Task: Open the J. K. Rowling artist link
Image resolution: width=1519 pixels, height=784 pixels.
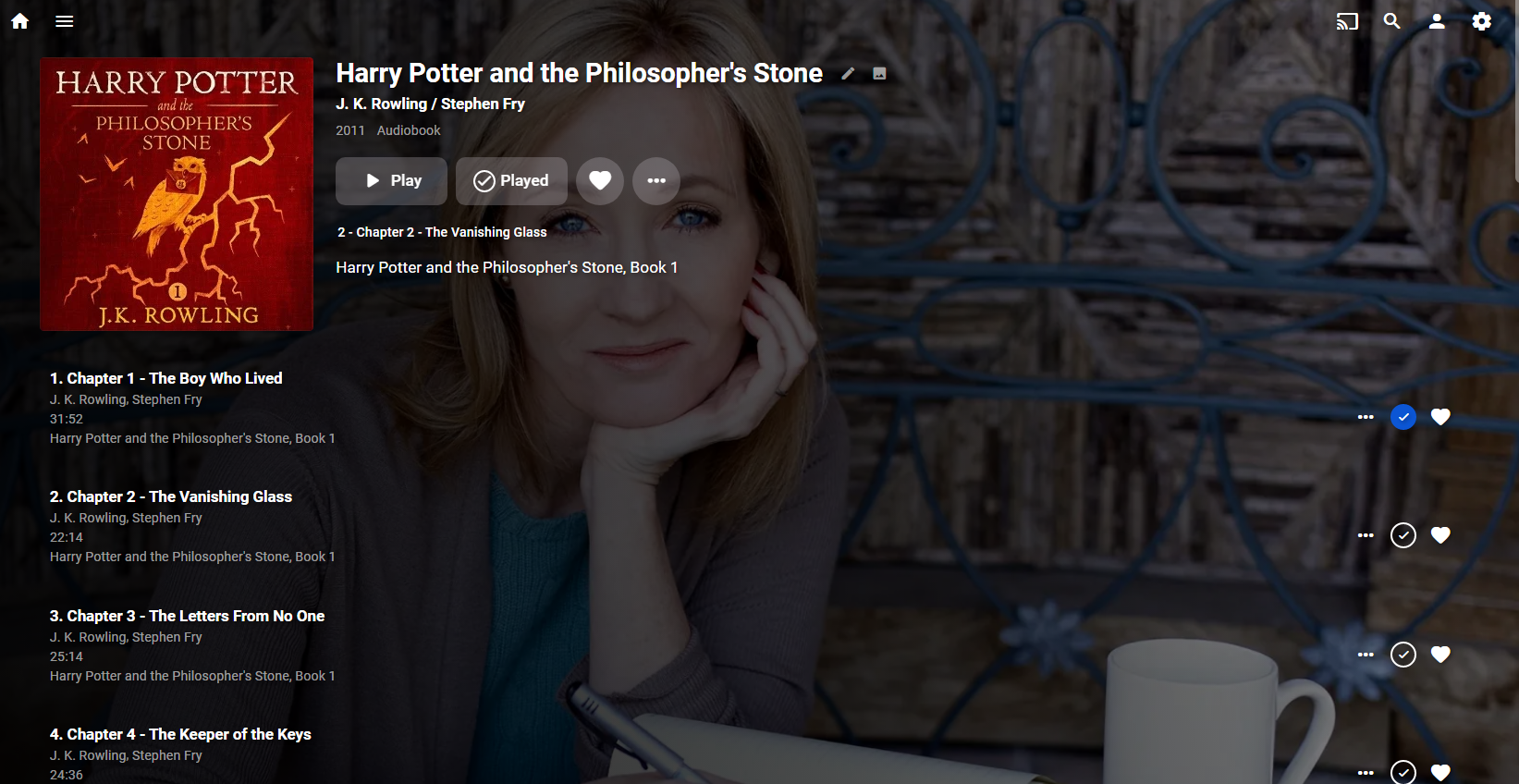Action: coord(381,104)
